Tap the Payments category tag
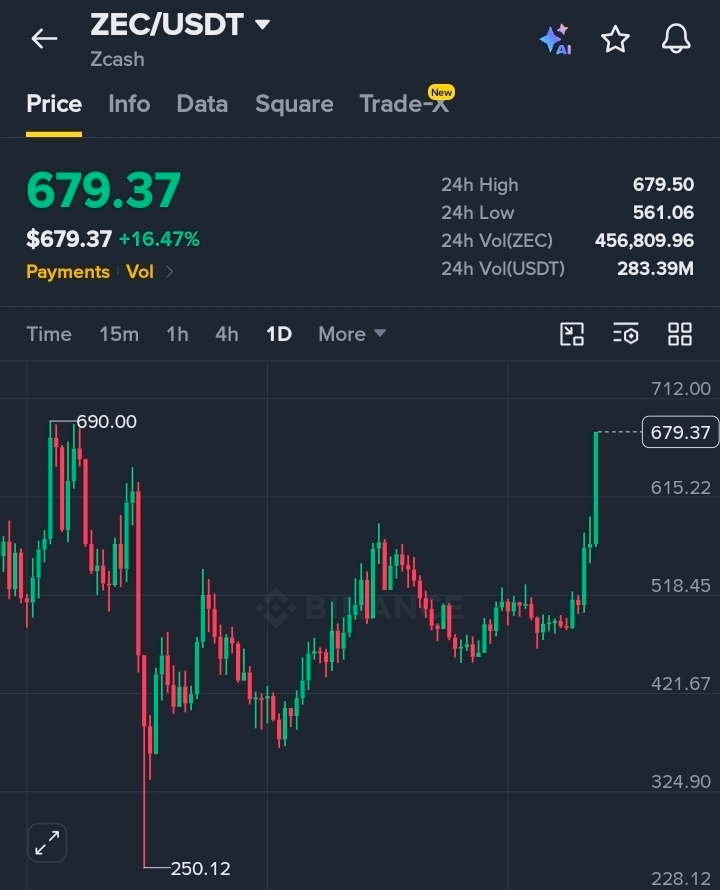 point(68,272)
